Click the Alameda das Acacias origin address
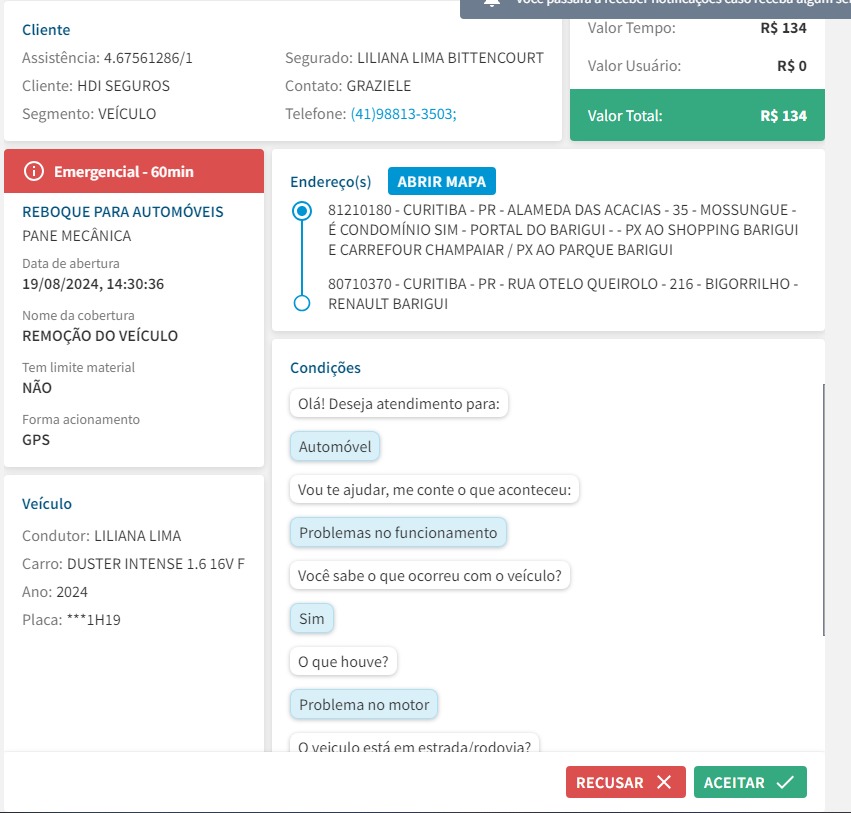The image size is (851, 813). 562,230
